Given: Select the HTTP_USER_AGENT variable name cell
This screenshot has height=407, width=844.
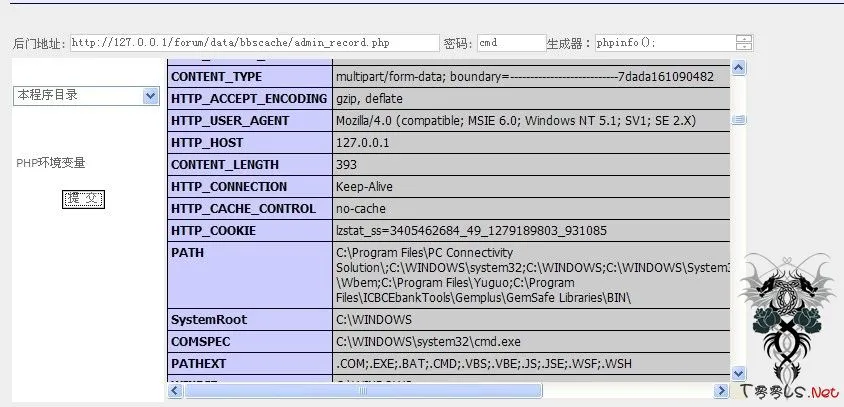Looking at the screenshot, I should point(250,121).
